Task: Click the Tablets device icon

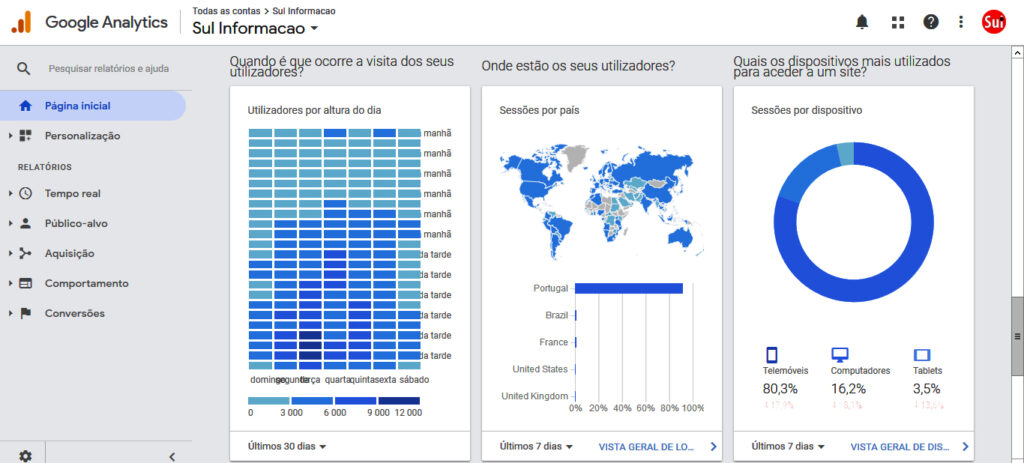Action: pyautogui.click(x=921, y=355)
